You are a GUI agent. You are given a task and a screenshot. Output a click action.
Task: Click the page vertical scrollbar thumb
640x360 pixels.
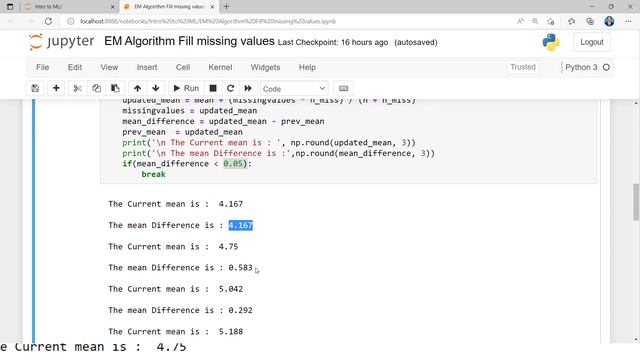click(x=636, y=202)
